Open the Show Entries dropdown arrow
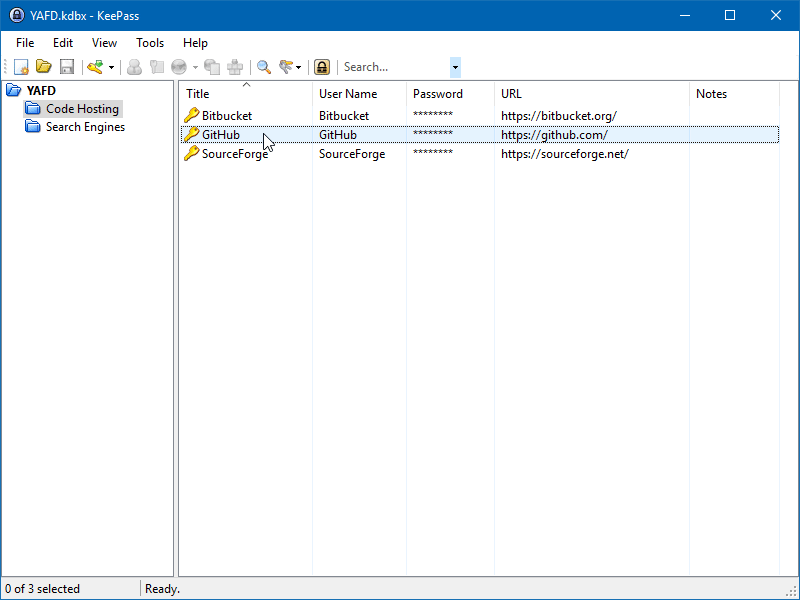800x600 pixels. (x=298, y=67)
